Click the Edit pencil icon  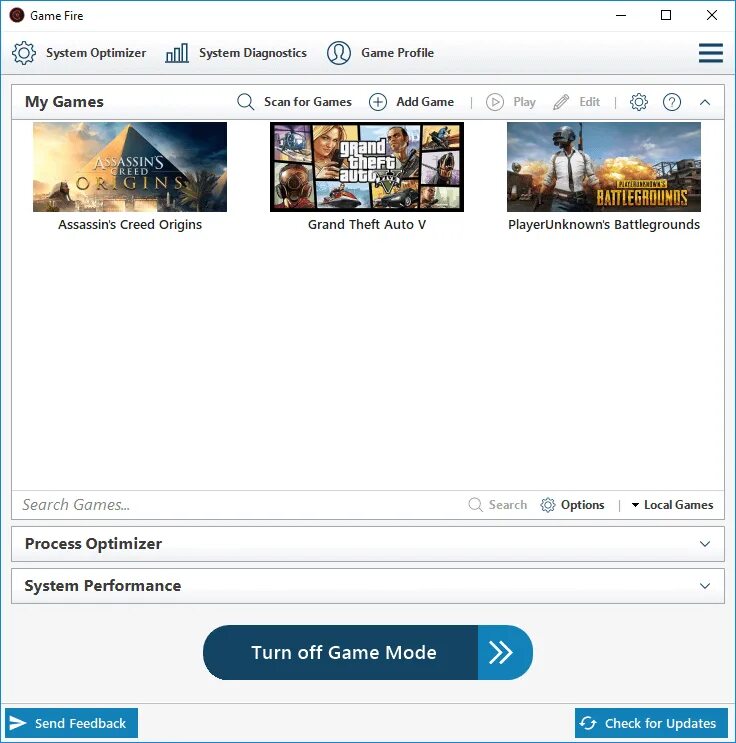coord(561,102)
